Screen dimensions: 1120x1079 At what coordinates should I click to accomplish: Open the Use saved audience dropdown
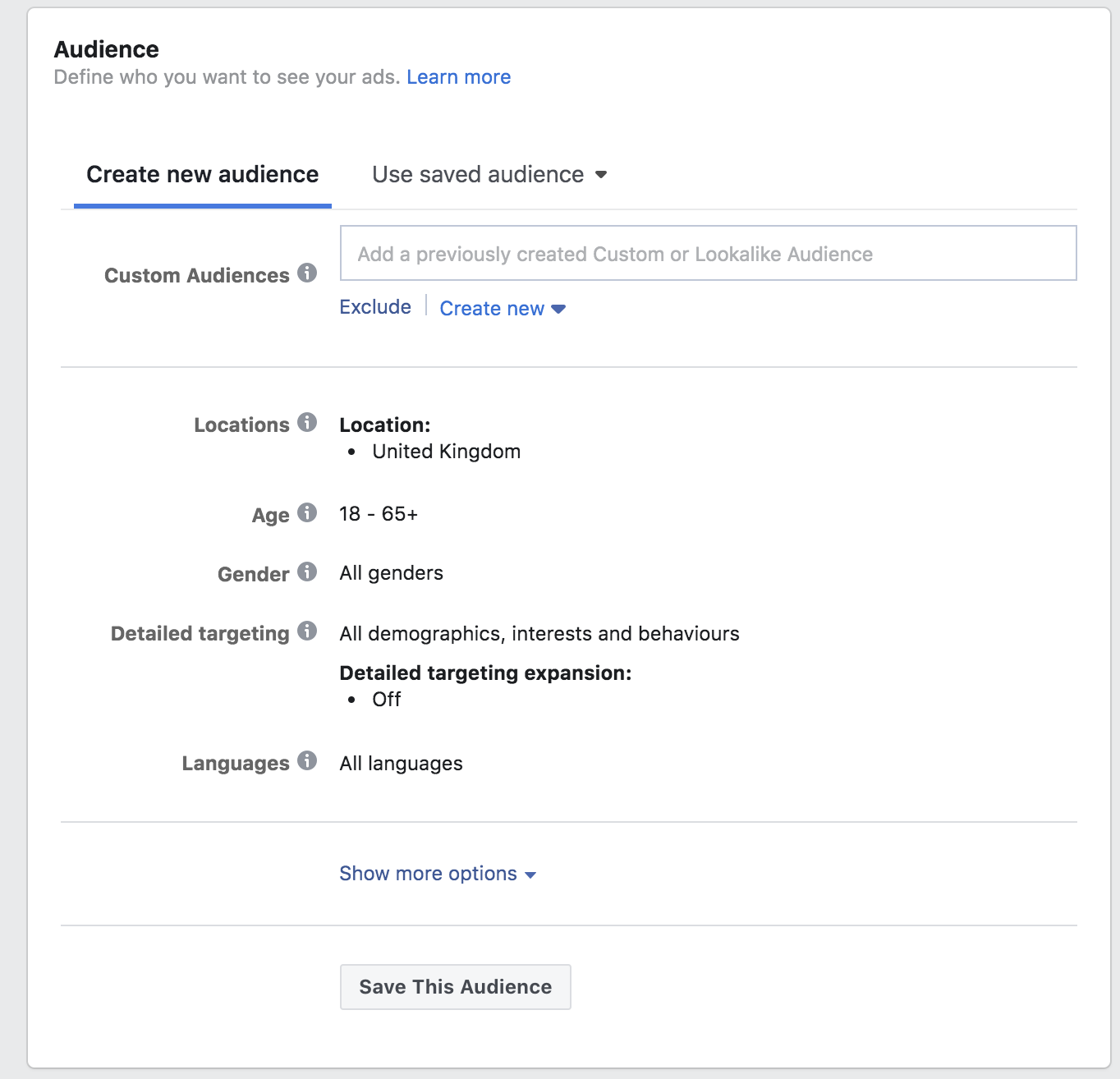pyautogui.click(x=490, y=175)
